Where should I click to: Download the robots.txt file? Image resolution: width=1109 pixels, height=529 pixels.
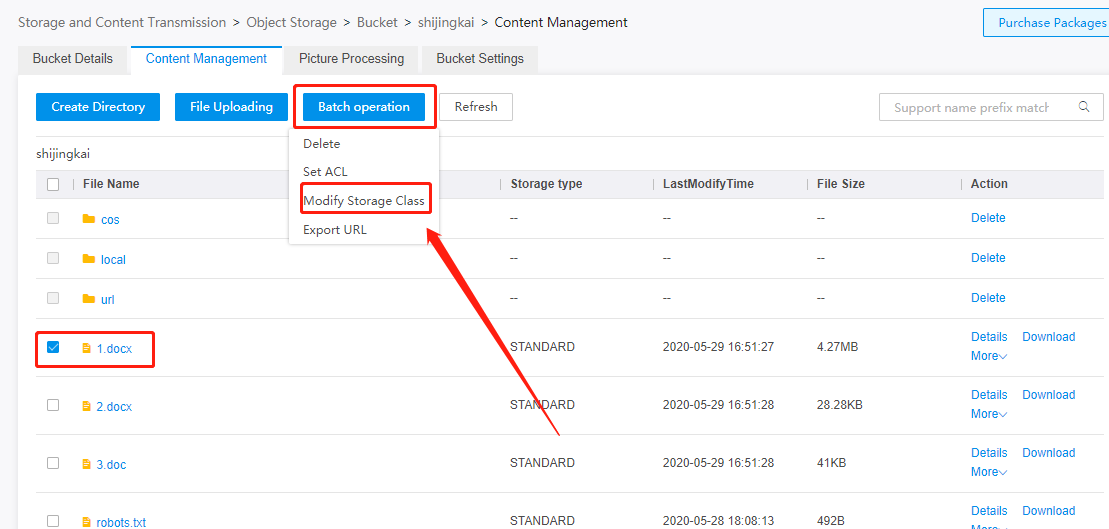(x=1048, y=511)
